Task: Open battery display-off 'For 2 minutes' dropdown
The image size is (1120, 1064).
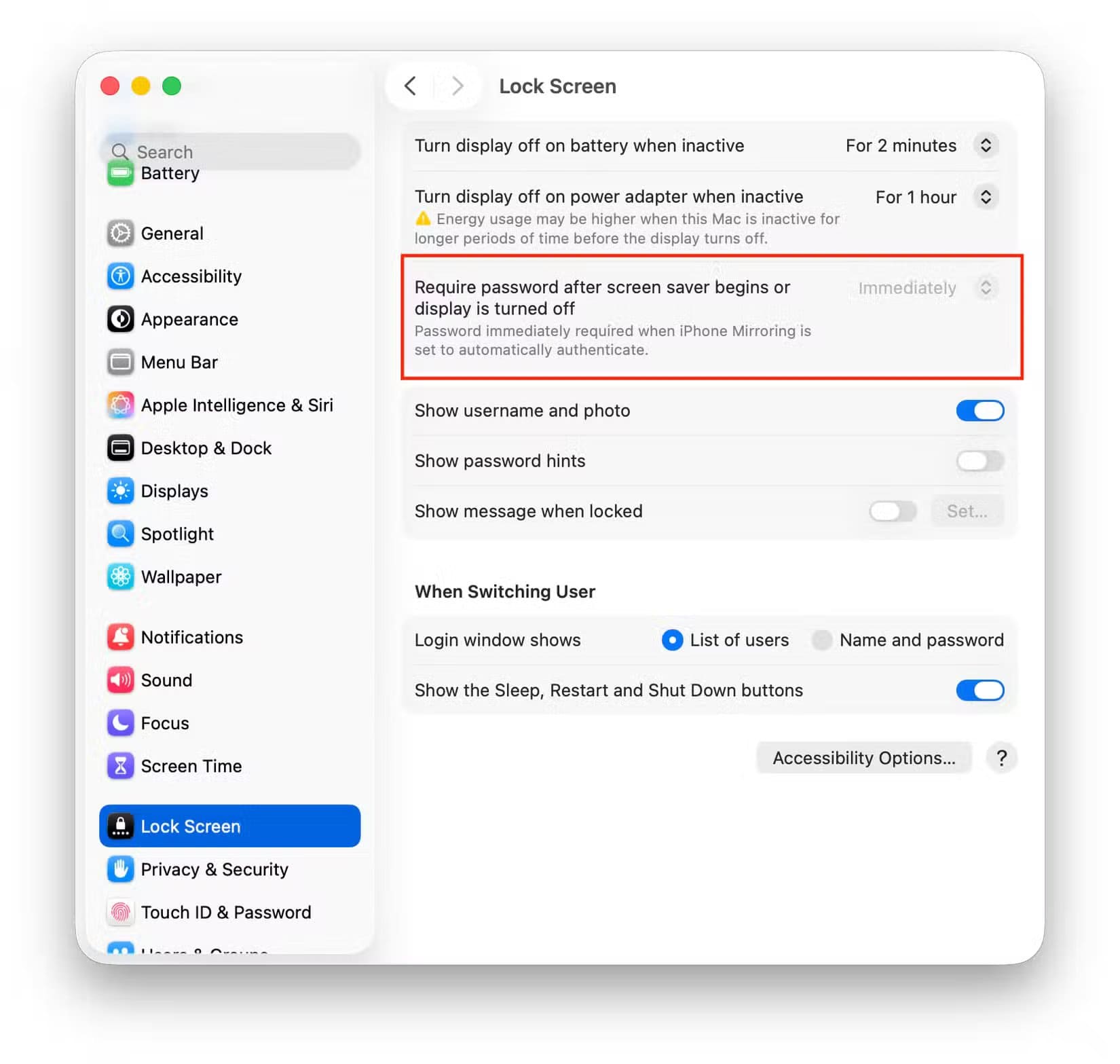Action: click(921, 146)
